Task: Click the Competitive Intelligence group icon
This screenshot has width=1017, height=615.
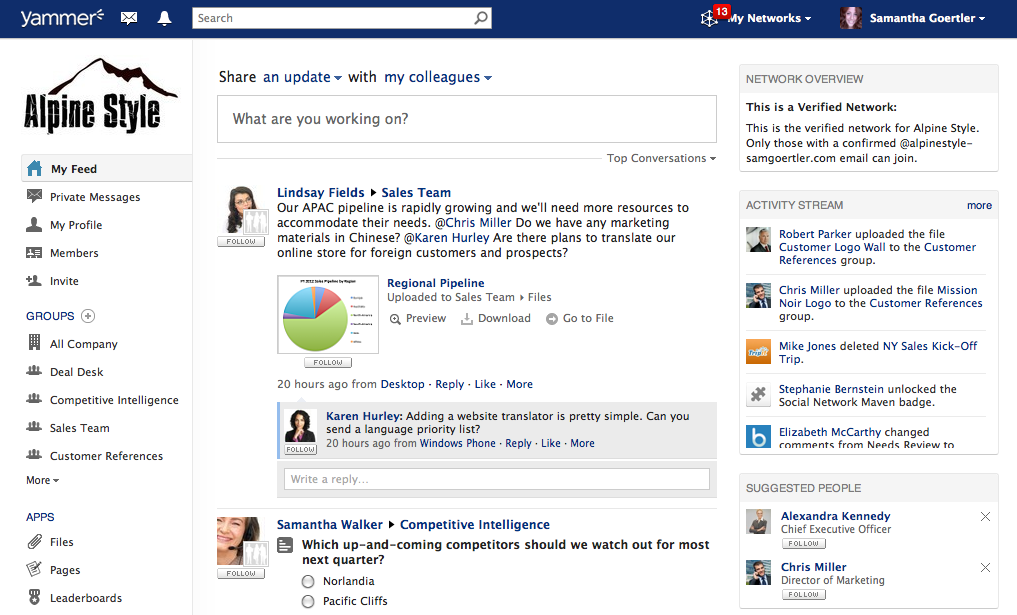Action: (x=34, y=398)
